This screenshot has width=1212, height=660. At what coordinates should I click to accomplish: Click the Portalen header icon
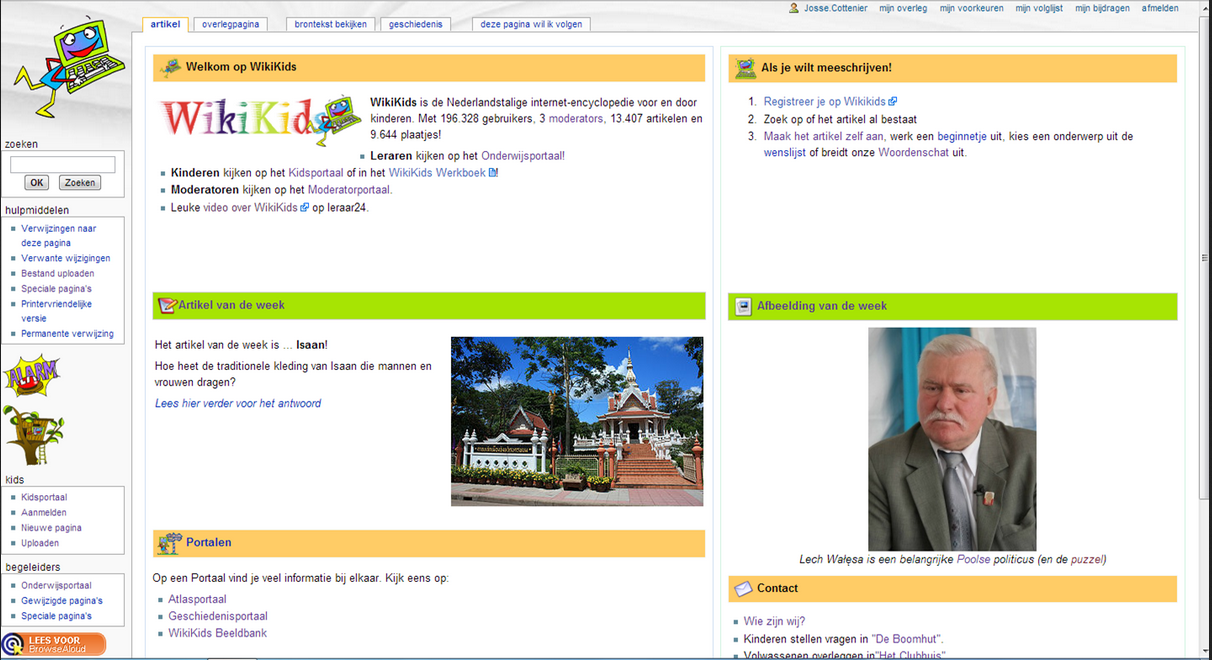pos(170,543)
